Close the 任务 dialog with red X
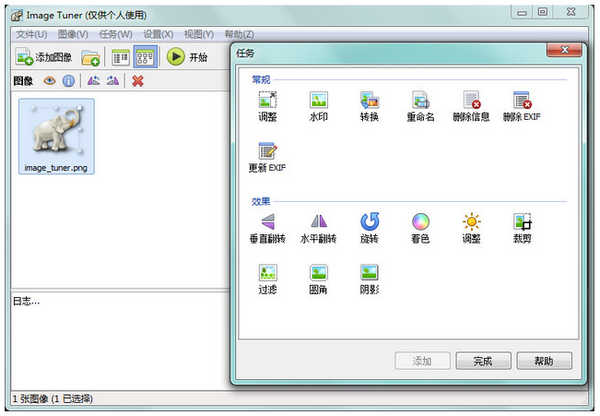The height and width of the screenshot is (416, 600). point(564,50)
